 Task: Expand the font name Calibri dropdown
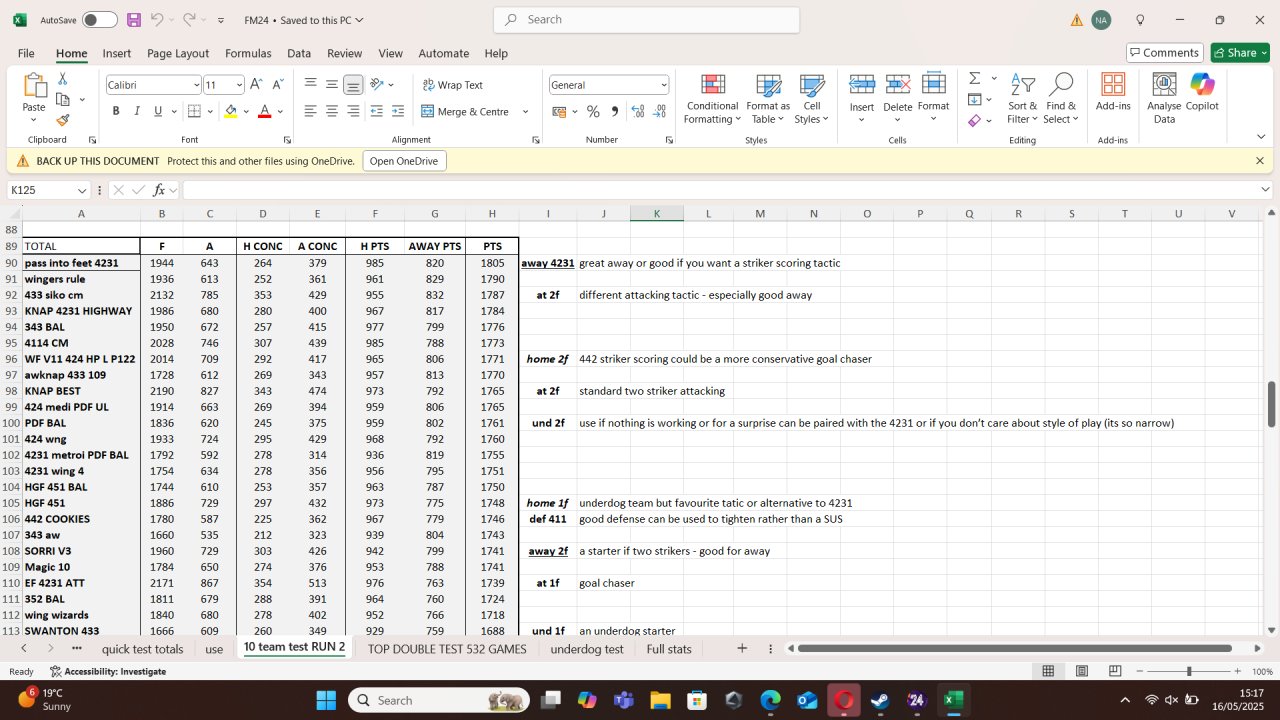point(196,85)
